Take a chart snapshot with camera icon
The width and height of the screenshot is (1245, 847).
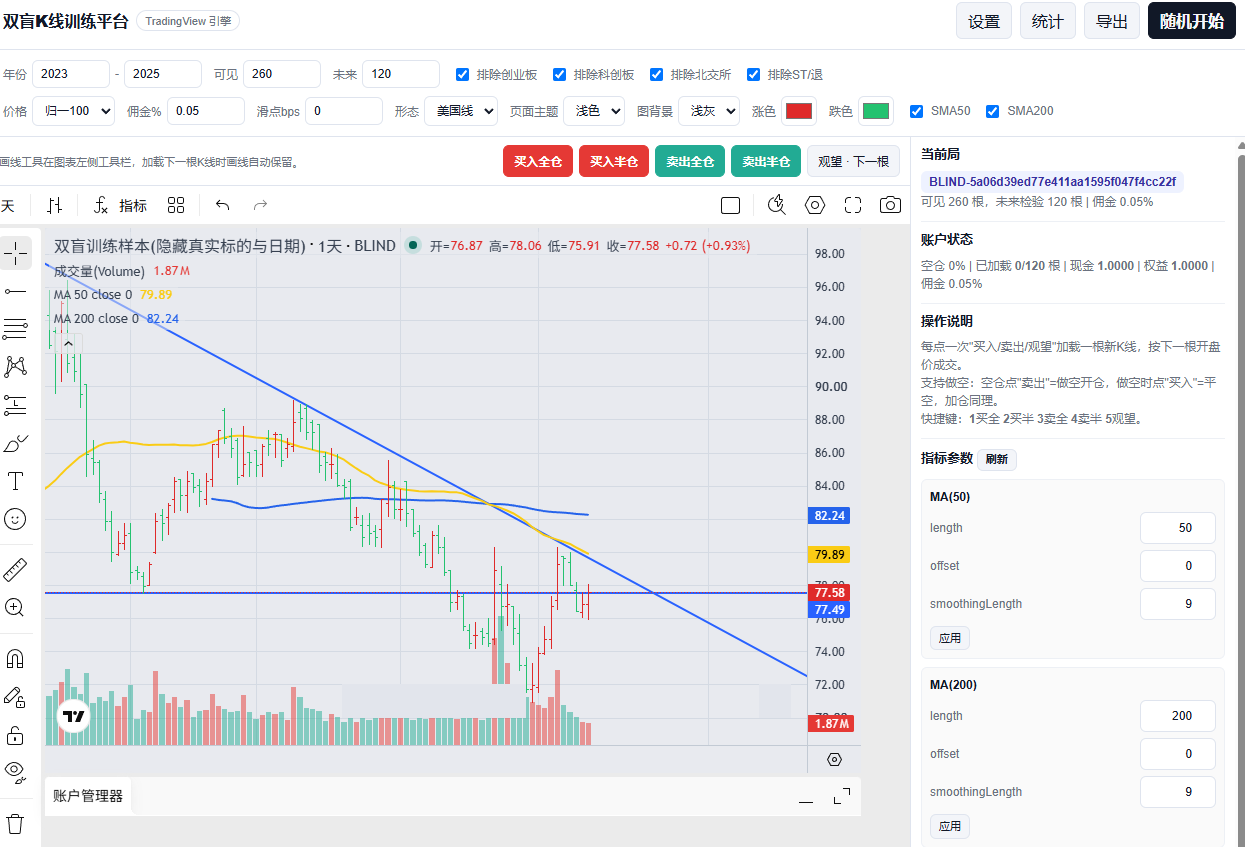(890, 205)
